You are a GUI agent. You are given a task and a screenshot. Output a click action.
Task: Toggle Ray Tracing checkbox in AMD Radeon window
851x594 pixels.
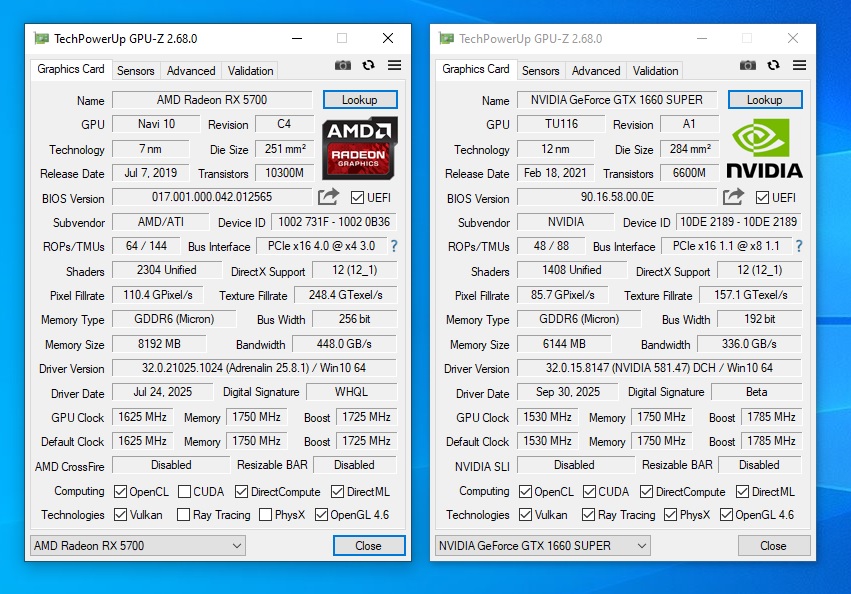[183, 514]
